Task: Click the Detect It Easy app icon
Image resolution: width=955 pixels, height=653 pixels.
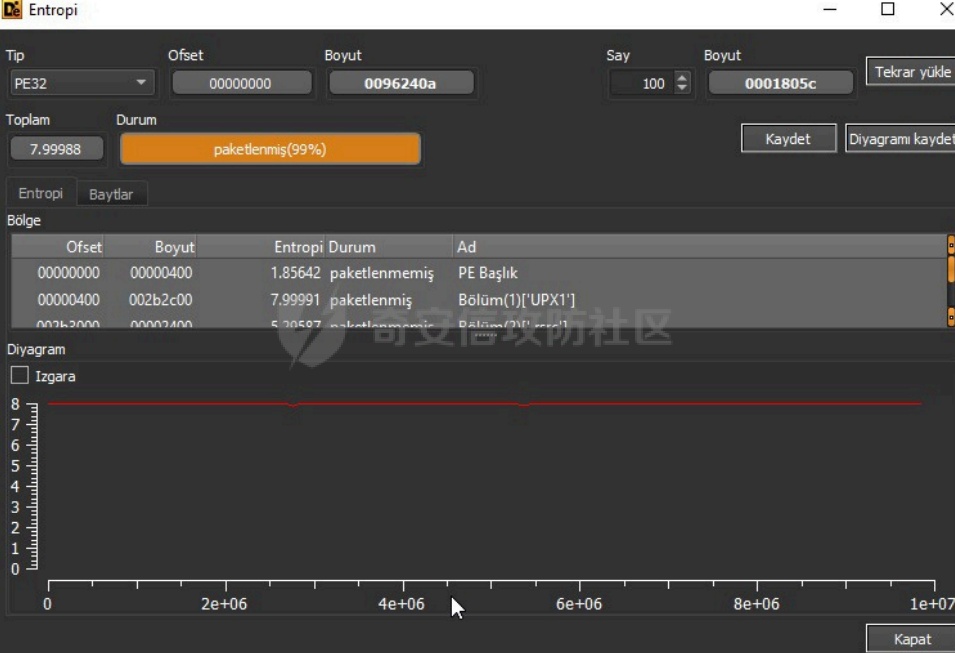Action: pyautogui.click(x=13, y=11)
